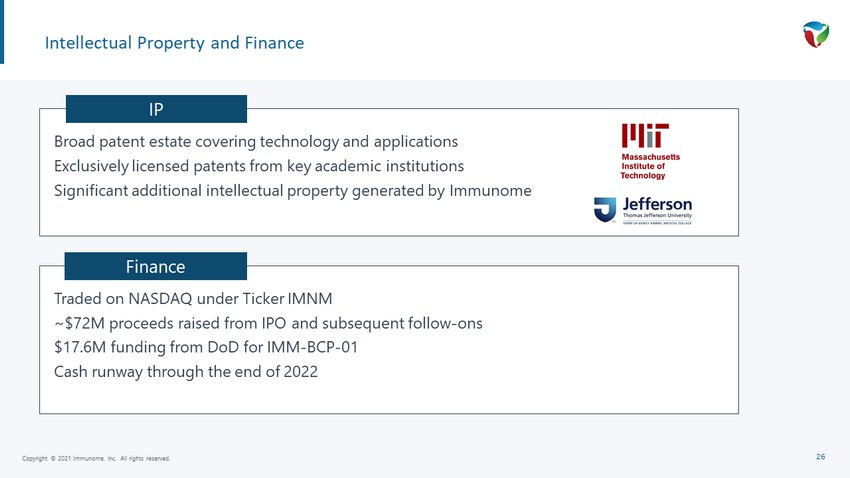Viewport: 850px width, 478px height.
Task: Click the Jefferson university wordmark
Action: coord(657,210)
